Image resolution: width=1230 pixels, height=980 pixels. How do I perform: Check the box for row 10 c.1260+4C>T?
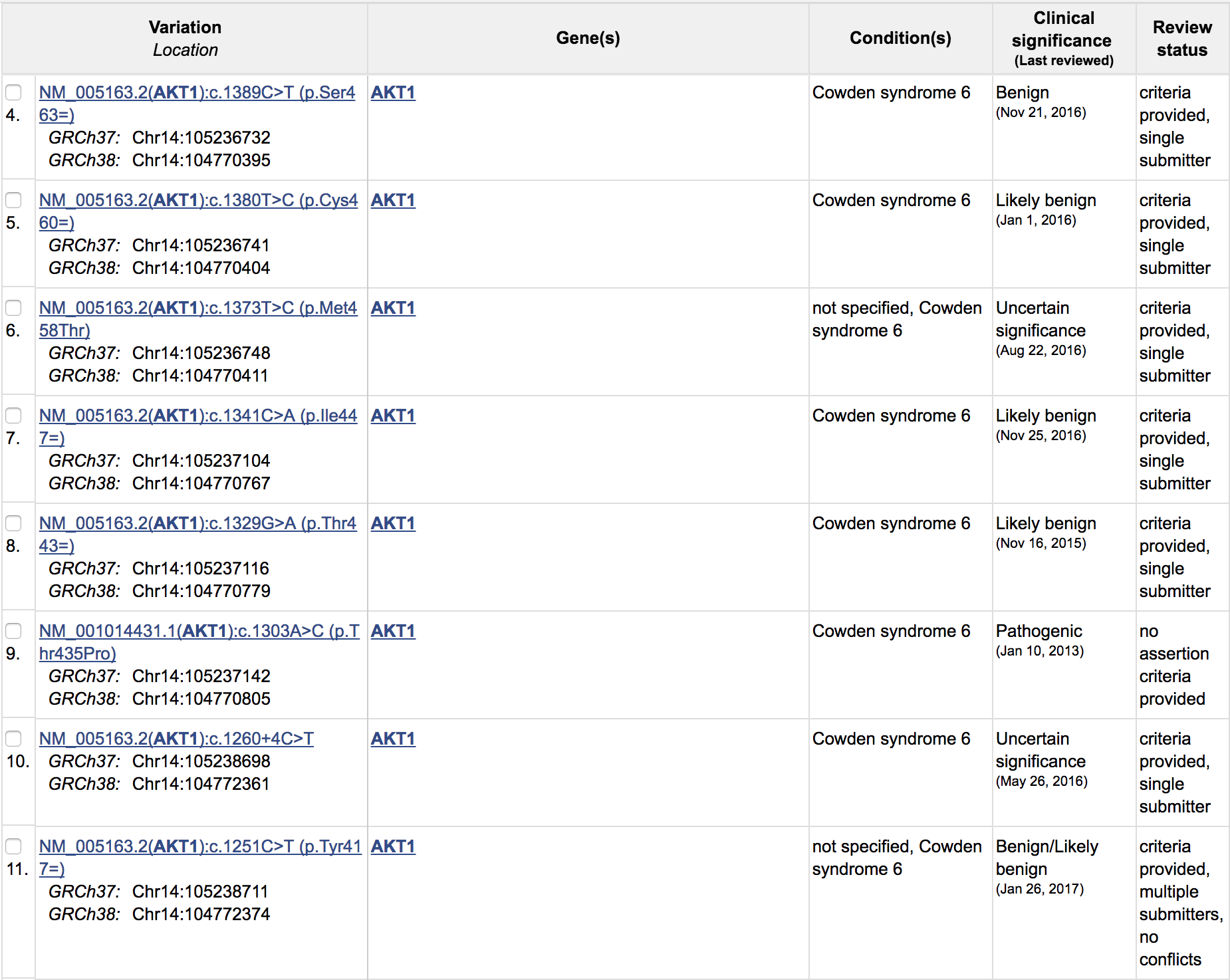tap(13, 739)
